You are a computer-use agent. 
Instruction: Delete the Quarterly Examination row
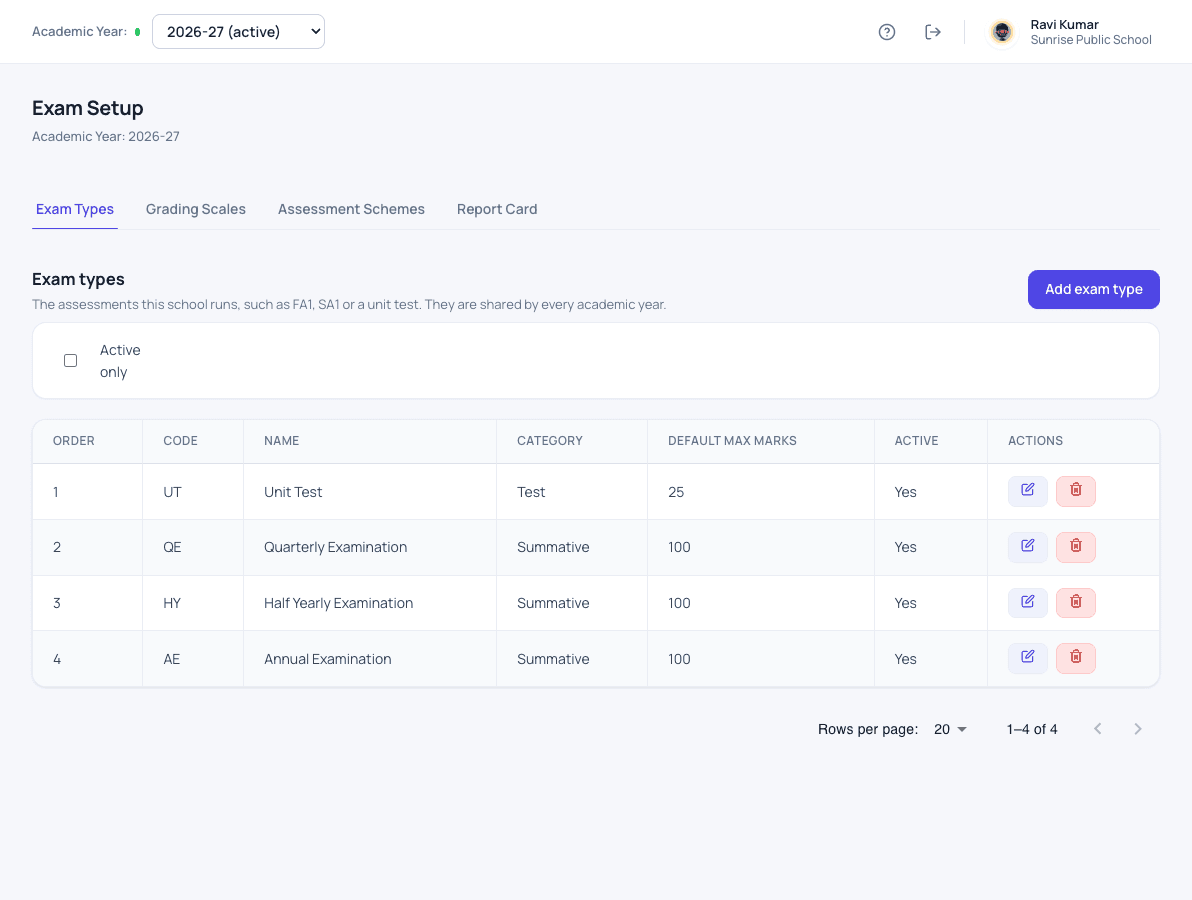[x=1076, y=547]
